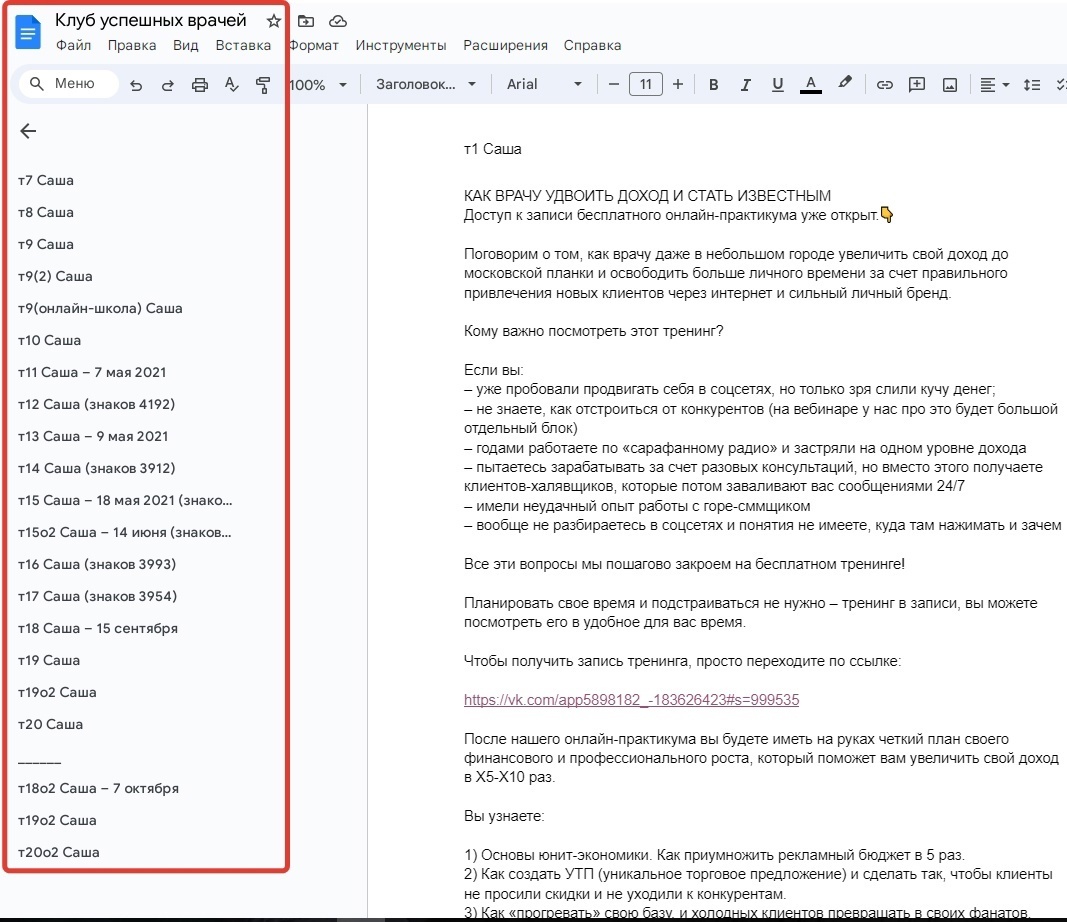Image resolution: width=1067 pixels, height=922 pixels.
Task: Open Google Docs home icon
Action: (x=28, y=32)
